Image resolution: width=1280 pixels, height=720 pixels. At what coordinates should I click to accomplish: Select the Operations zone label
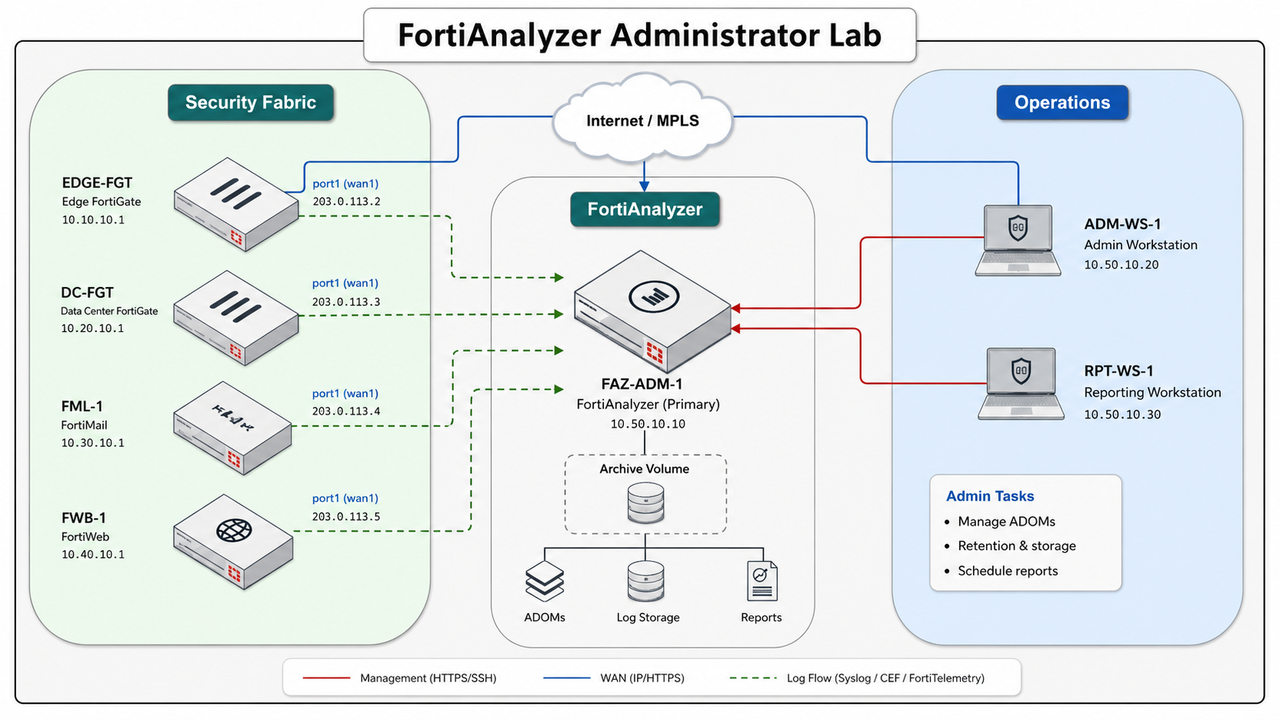[1062, 102]
